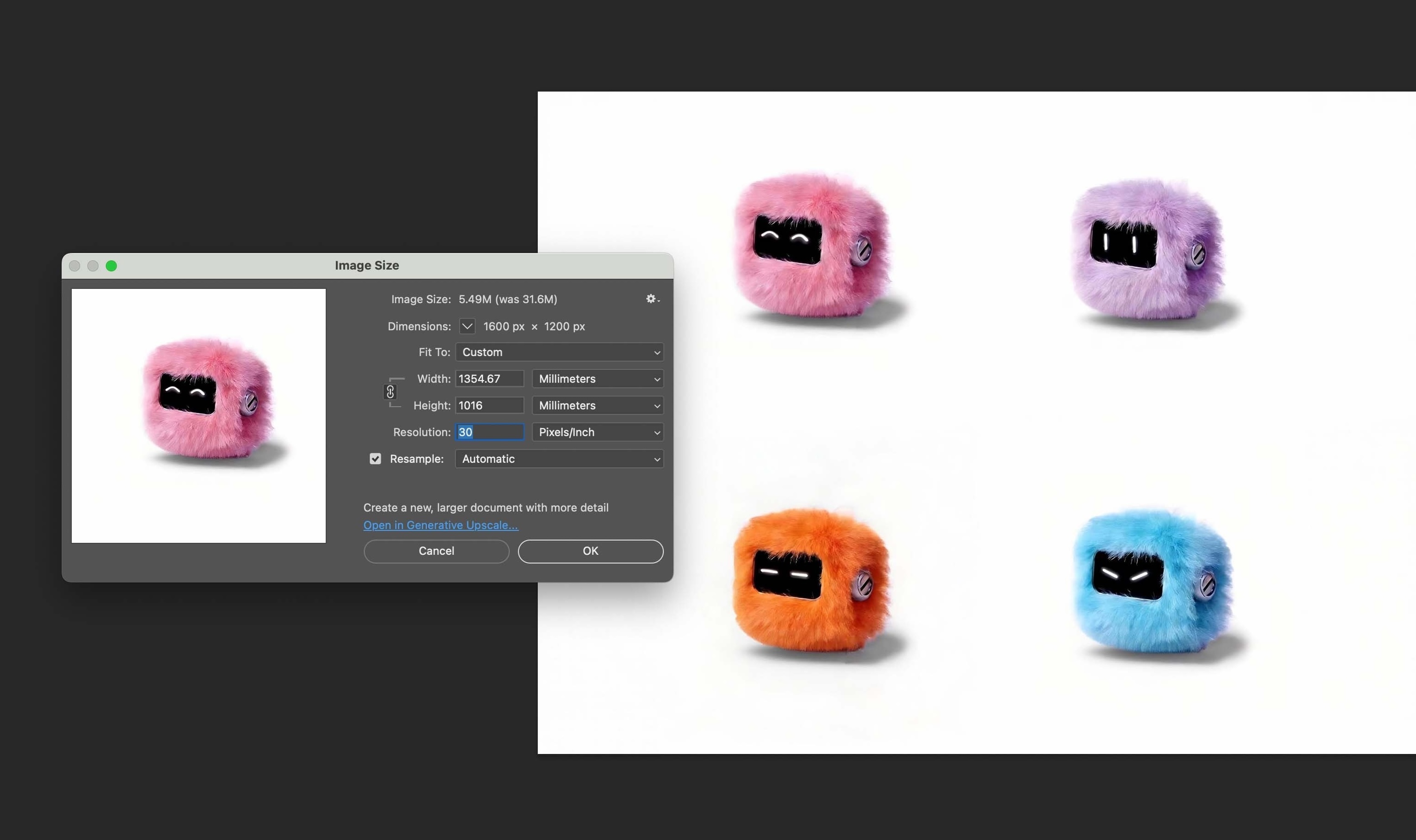This screenshot has height=840, width=1416.
Task: Select the Width value 1354.67 field
Action: point(489,378)
